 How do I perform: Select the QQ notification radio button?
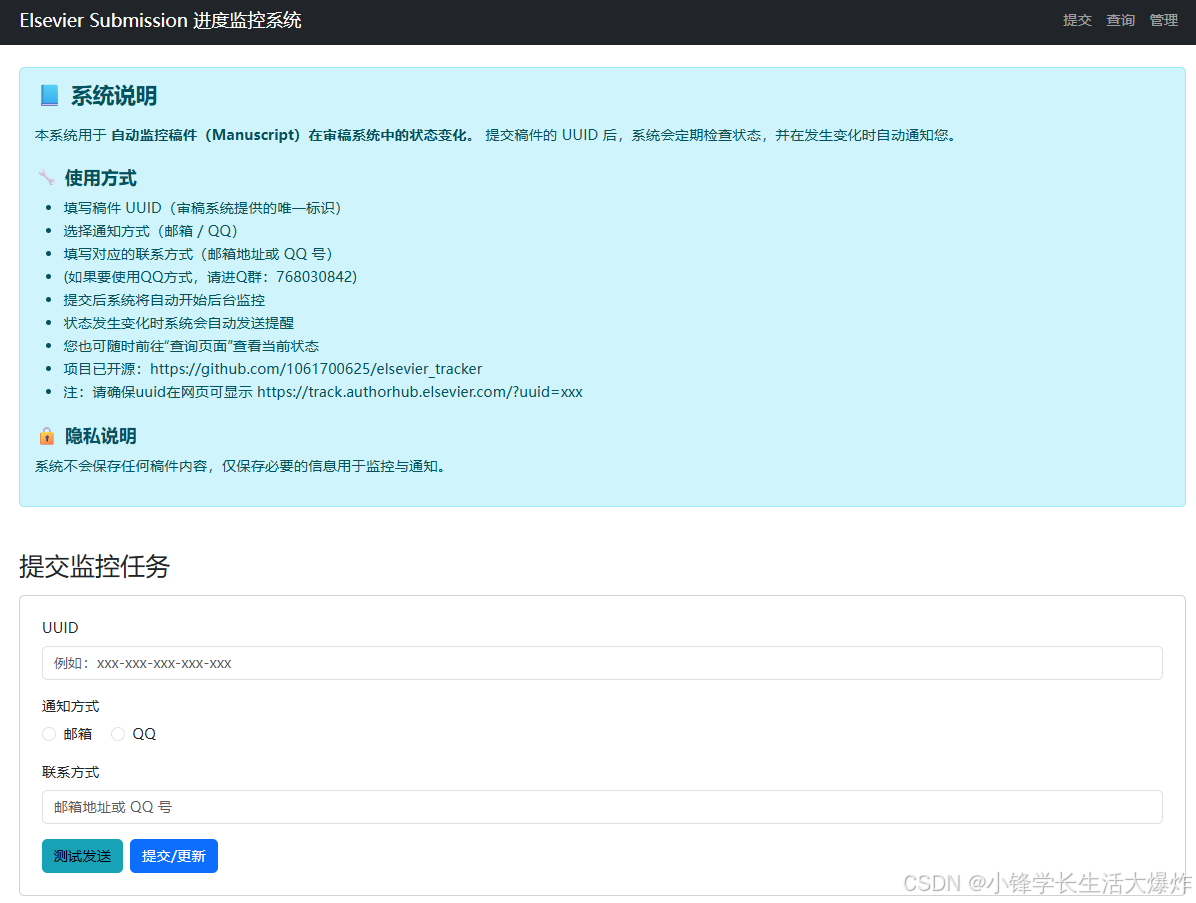(117, 734)
